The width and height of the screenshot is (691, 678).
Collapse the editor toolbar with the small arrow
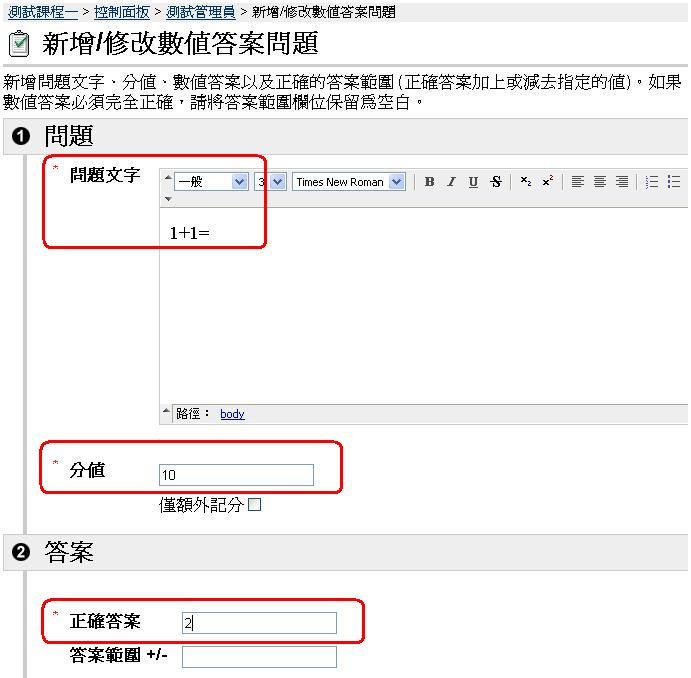pos(167,199)
